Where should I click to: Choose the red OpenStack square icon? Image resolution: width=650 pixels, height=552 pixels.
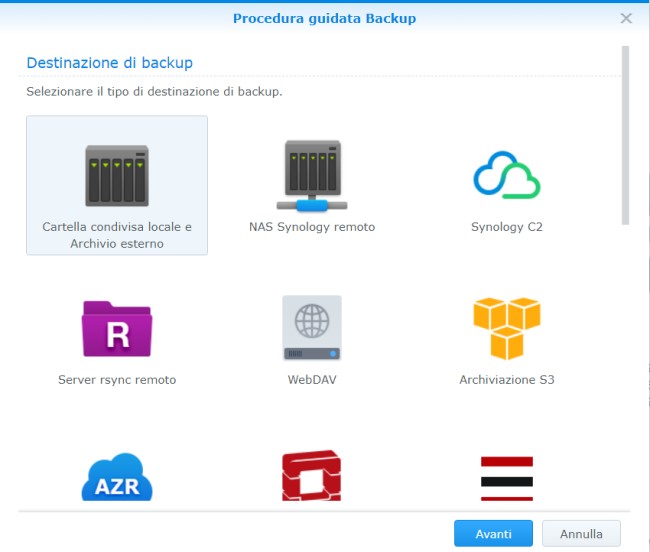[312, 476]
